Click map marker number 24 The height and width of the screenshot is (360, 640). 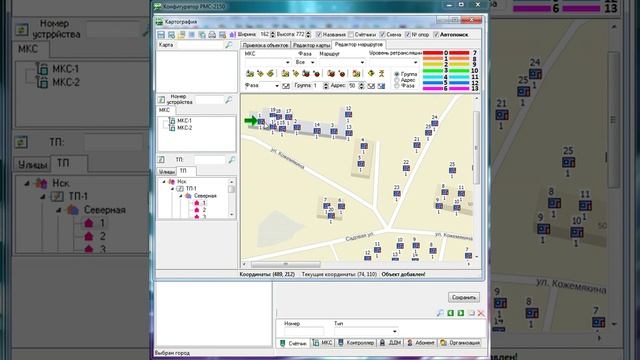click(435, 123)
